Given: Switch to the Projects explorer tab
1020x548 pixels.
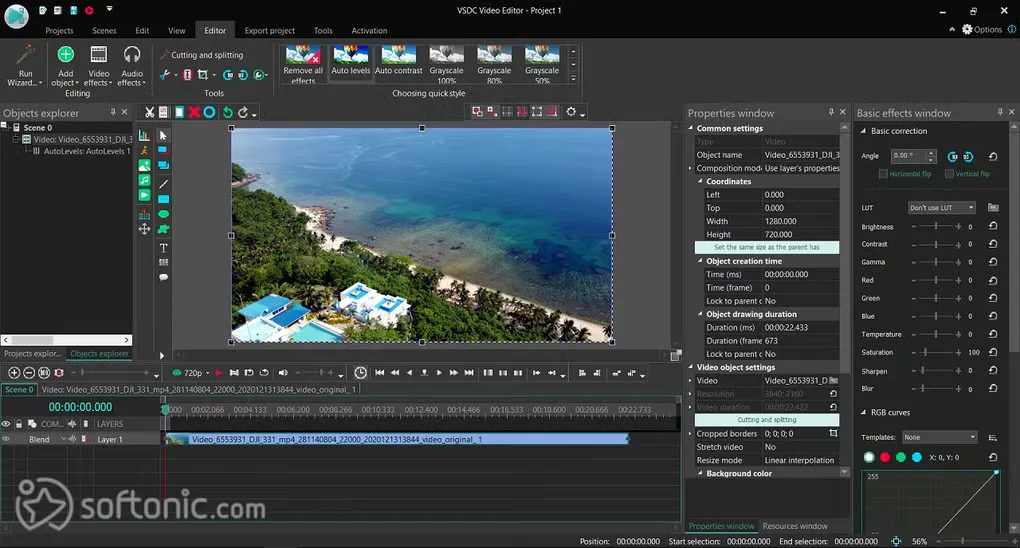Looking at the screenshot, I should click(x=33, y=353).
